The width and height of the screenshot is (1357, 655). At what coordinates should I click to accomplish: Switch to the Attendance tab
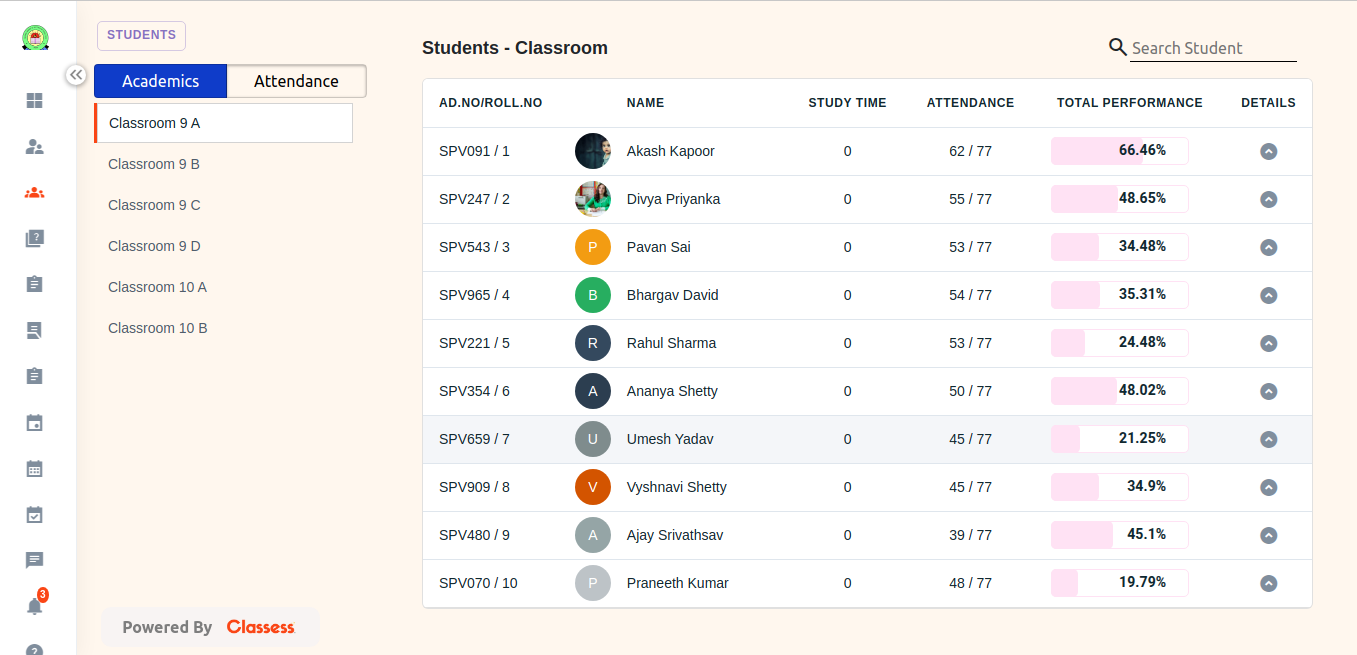(x=296, y=81)
